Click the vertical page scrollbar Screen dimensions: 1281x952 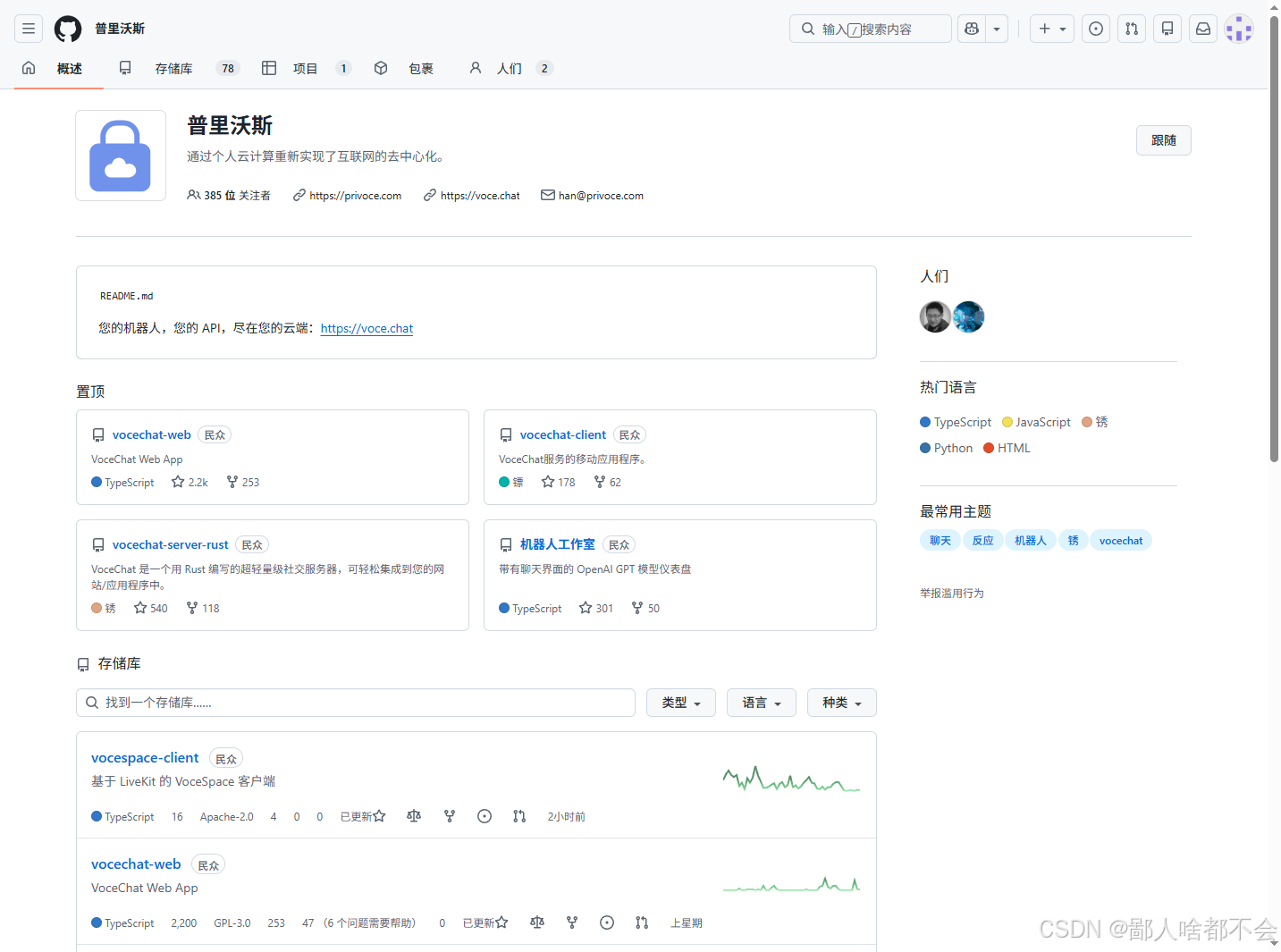pyautogui.click(x=1274, y=237)
